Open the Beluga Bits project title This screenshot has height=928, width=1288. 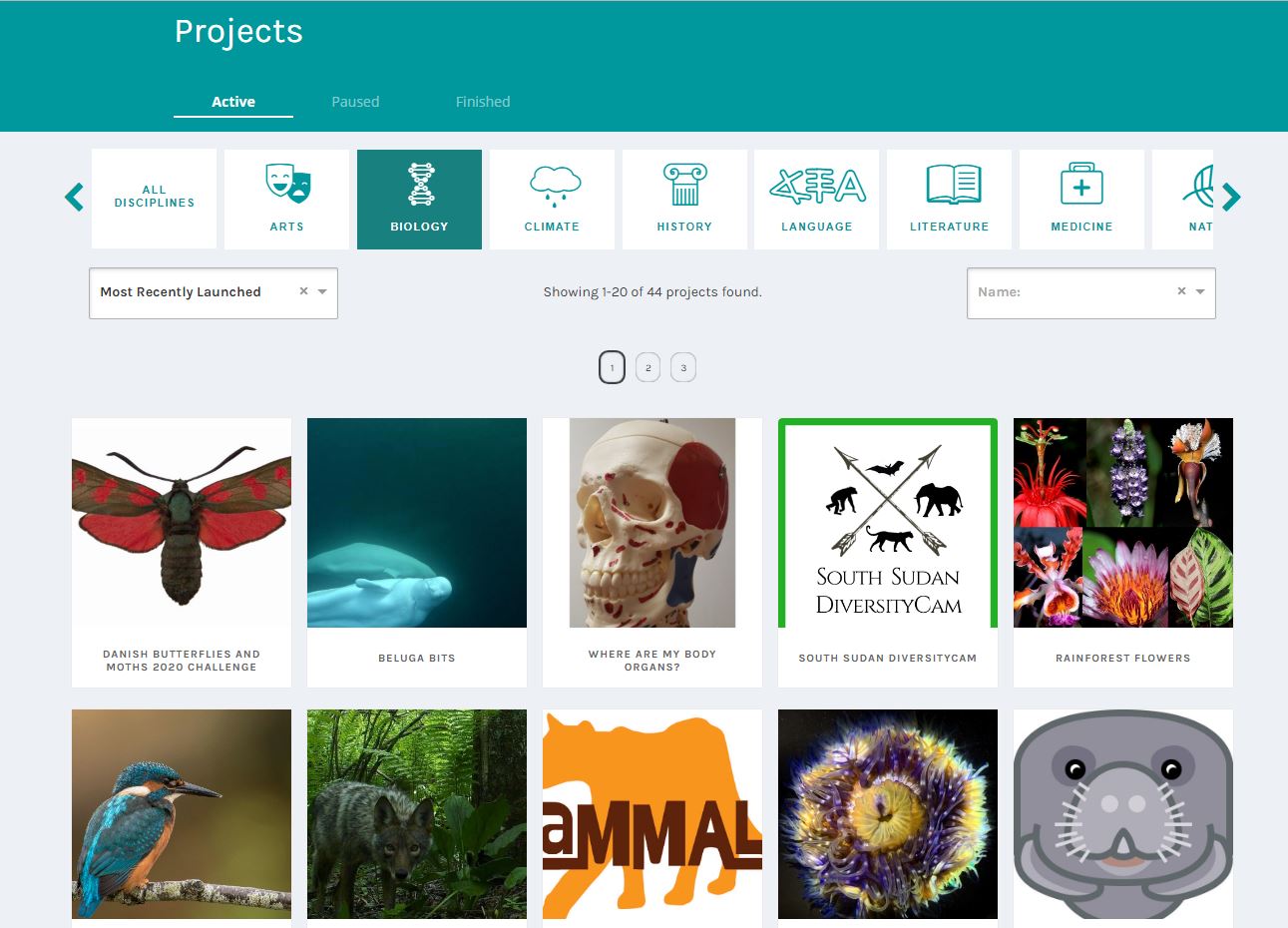(x=417, y=659)
